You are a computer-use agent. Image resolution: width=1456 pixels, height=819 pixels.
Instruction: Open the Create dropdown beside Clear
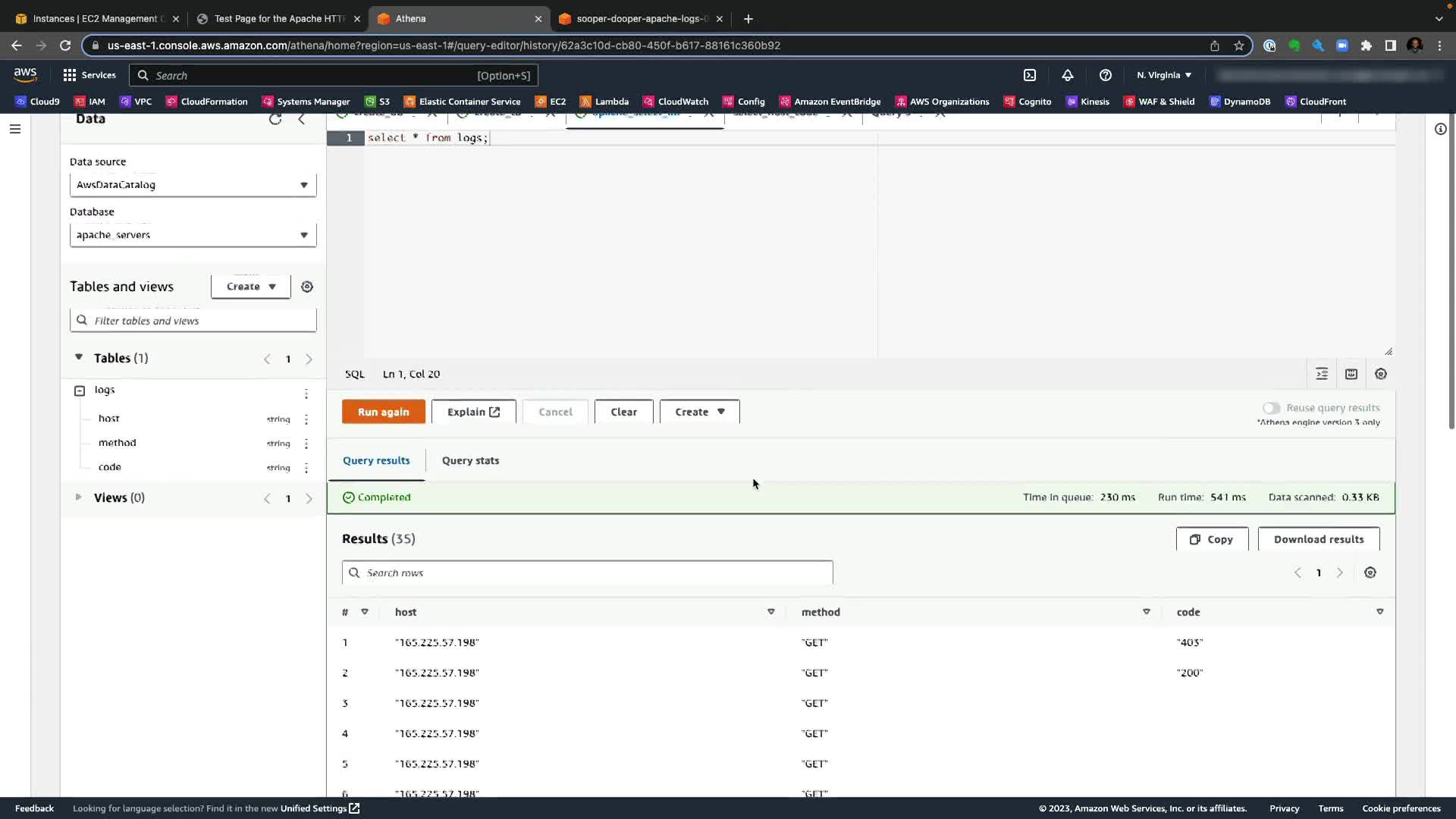click(699, 412)
